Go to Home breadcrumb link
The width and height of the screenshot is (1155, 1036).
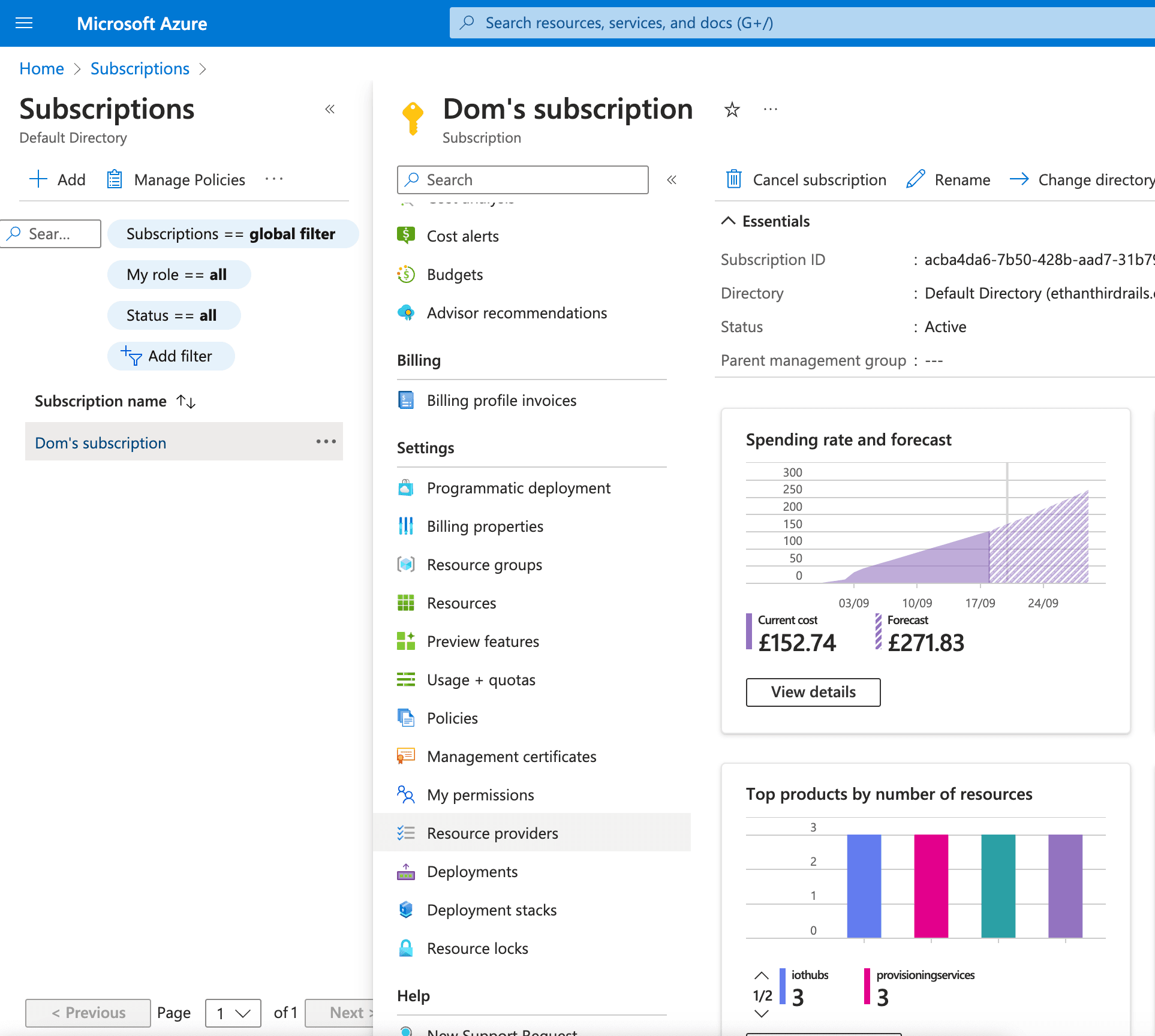(x=41, y=69)
